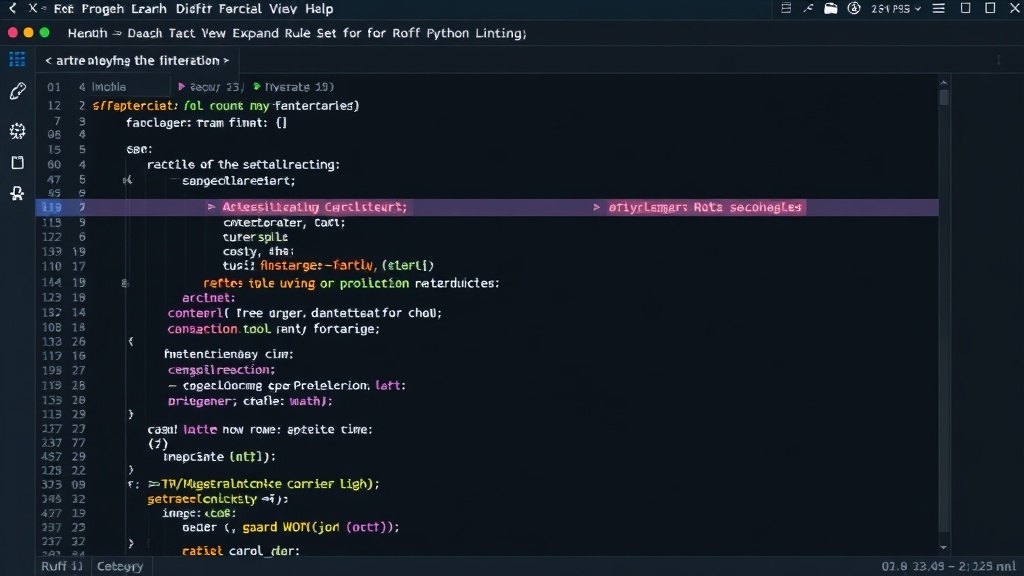Click the person icon in the sidebar
1024x576 pixels.
click(18, 193)
